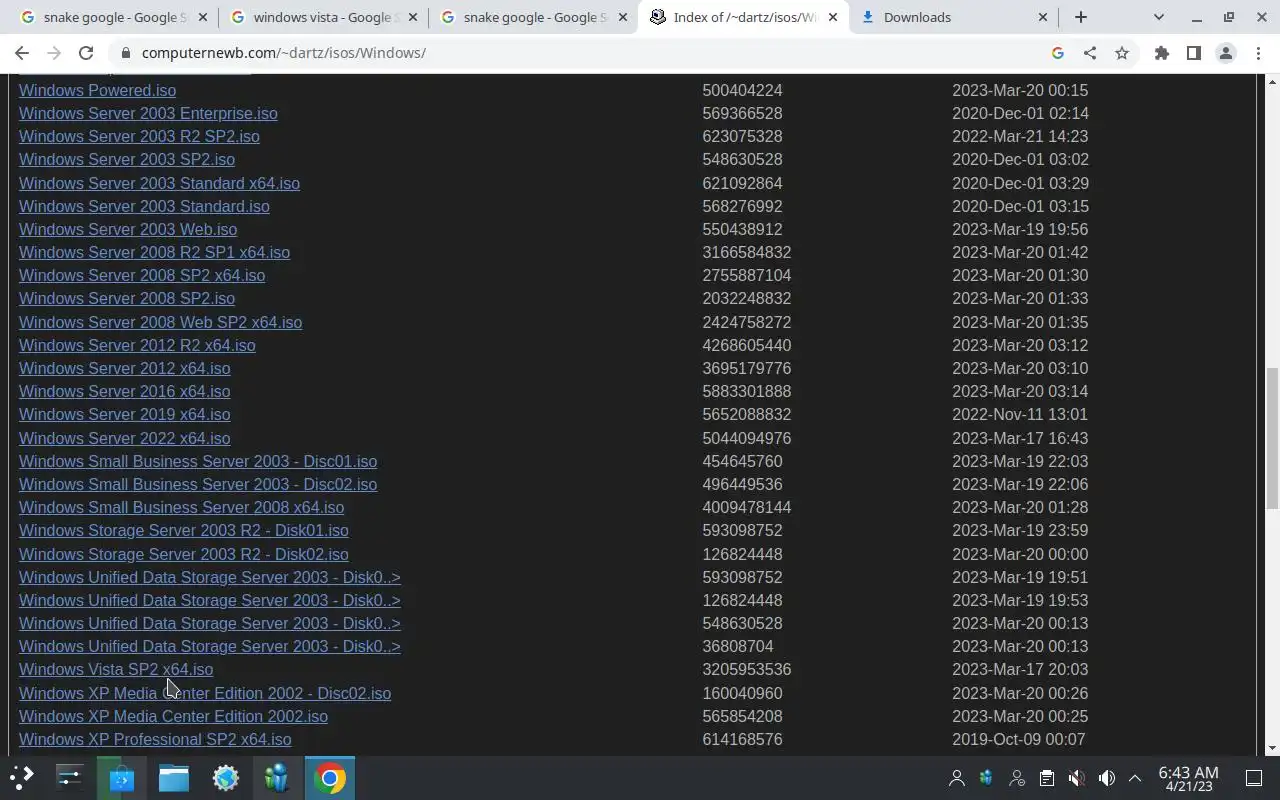Open Chrome's three-dot menu
Viewport: 1280px width, 800px height.
tap(1258, 53)
